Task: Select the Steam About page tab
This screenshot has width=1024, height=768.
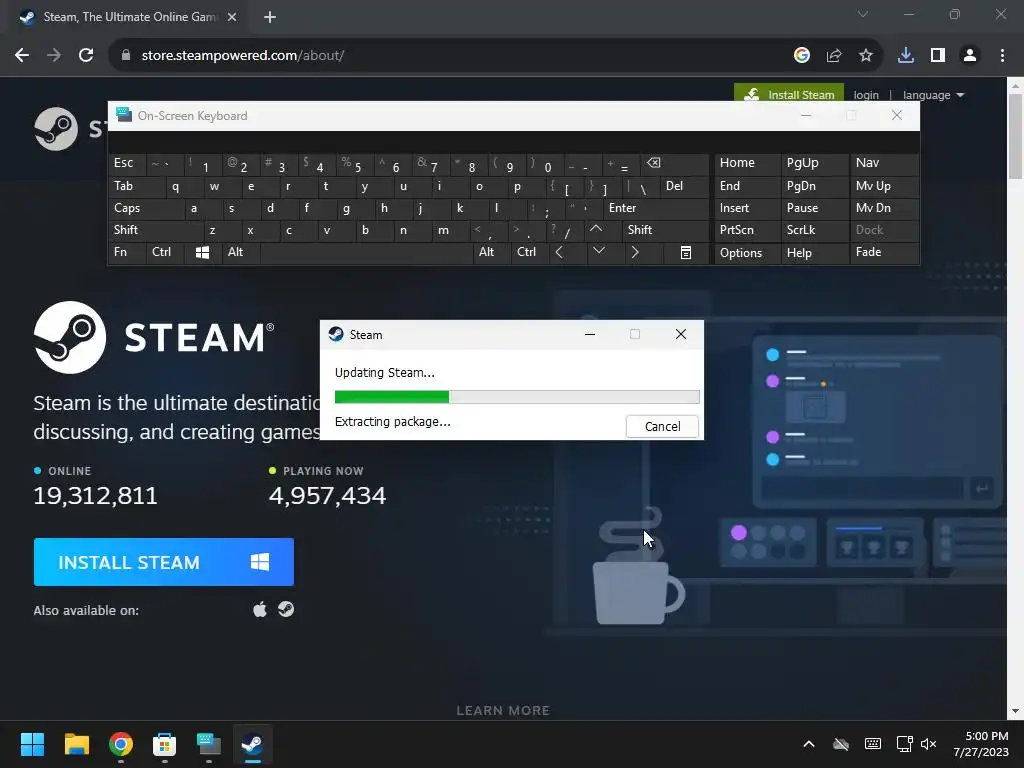Action: (x=129, y=18)
